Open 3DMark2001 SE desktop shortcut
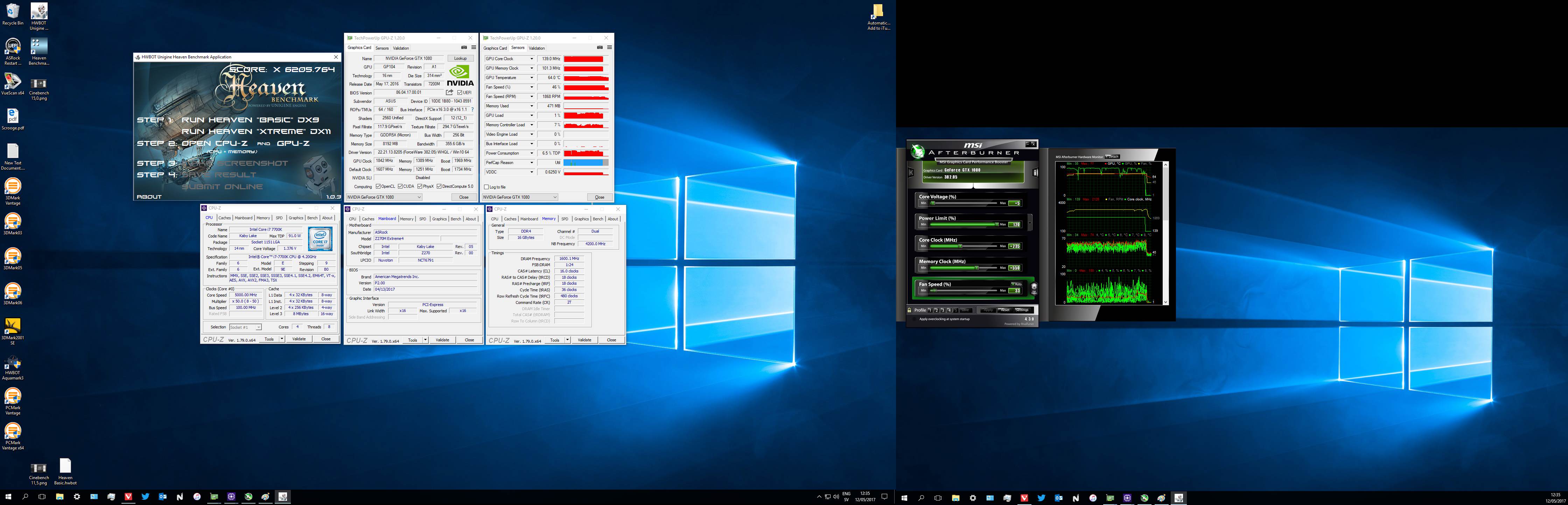Screen dimensions: 1568x505 pos(13,332)
